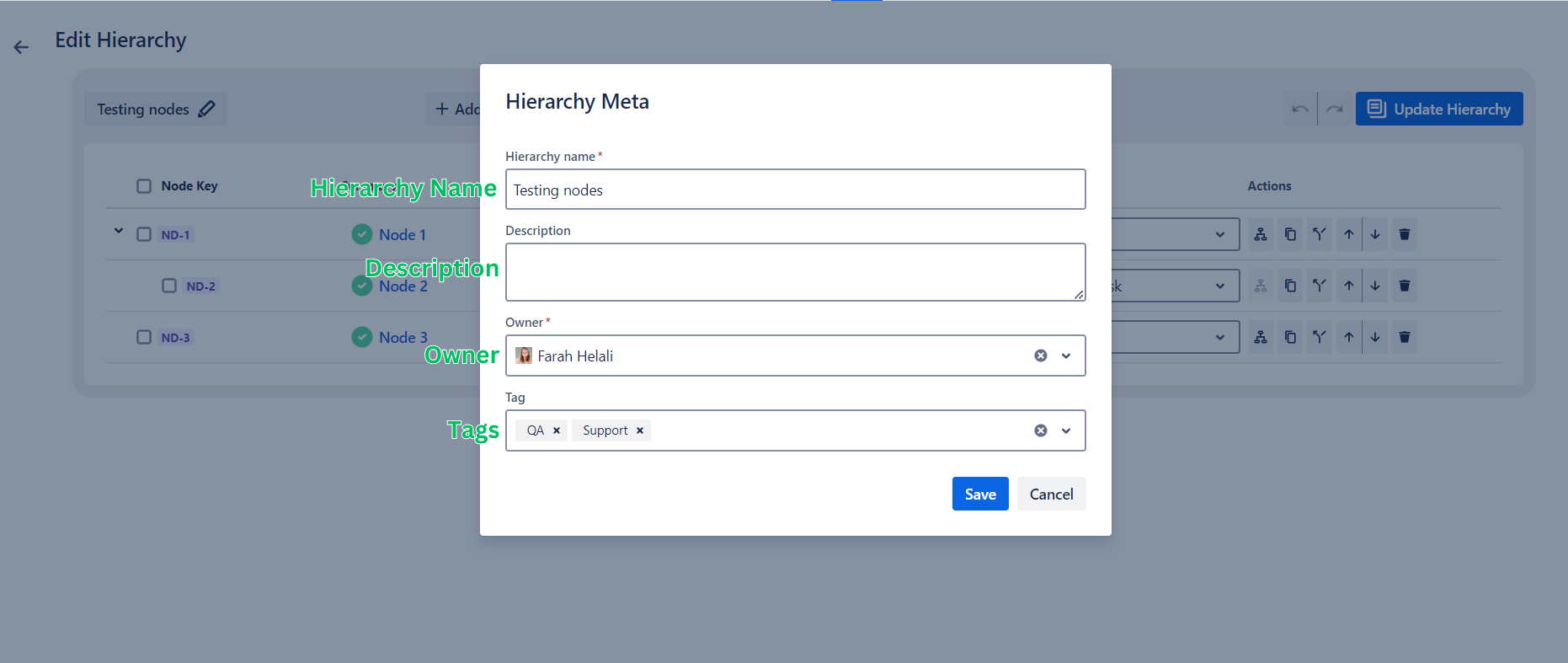Viewport: 1568px width, 663px height.
Task: Check the ND-1 row checkbox
Action: click(x=144, y=234)
